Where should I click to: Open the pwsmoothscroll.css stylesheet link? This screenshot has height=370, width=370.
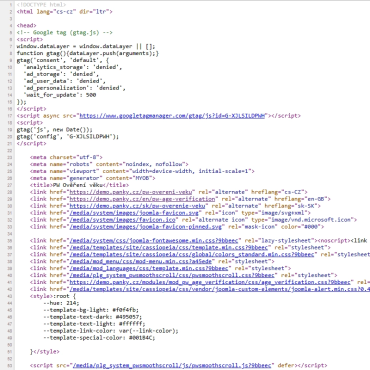point(172,275)
